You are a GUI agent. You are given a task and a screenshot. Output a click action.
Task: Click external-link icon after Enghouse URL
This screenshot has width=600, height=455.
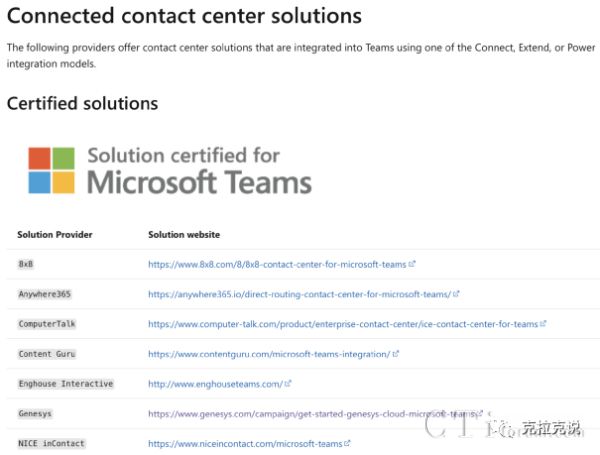click(x=288, y=383)
